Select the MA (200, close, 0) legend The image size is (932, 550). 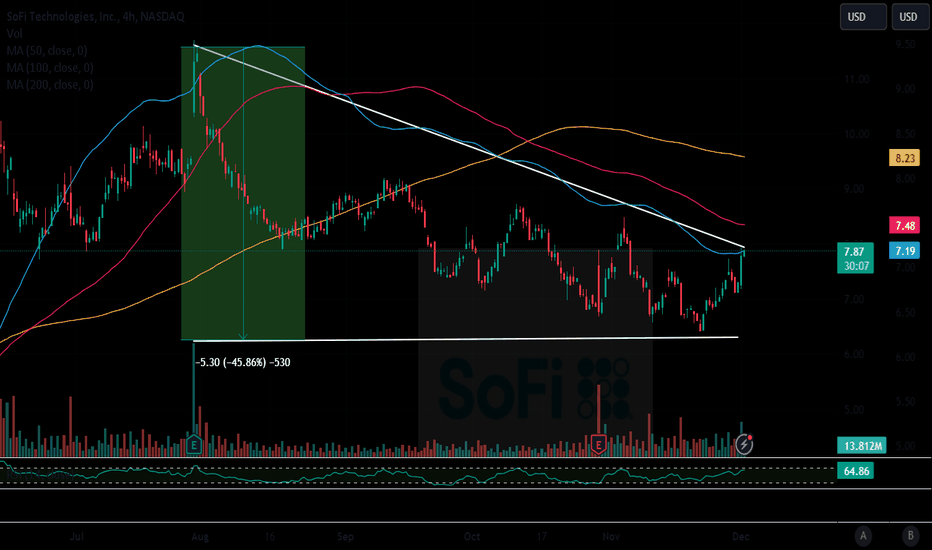[x=50, y=85]
